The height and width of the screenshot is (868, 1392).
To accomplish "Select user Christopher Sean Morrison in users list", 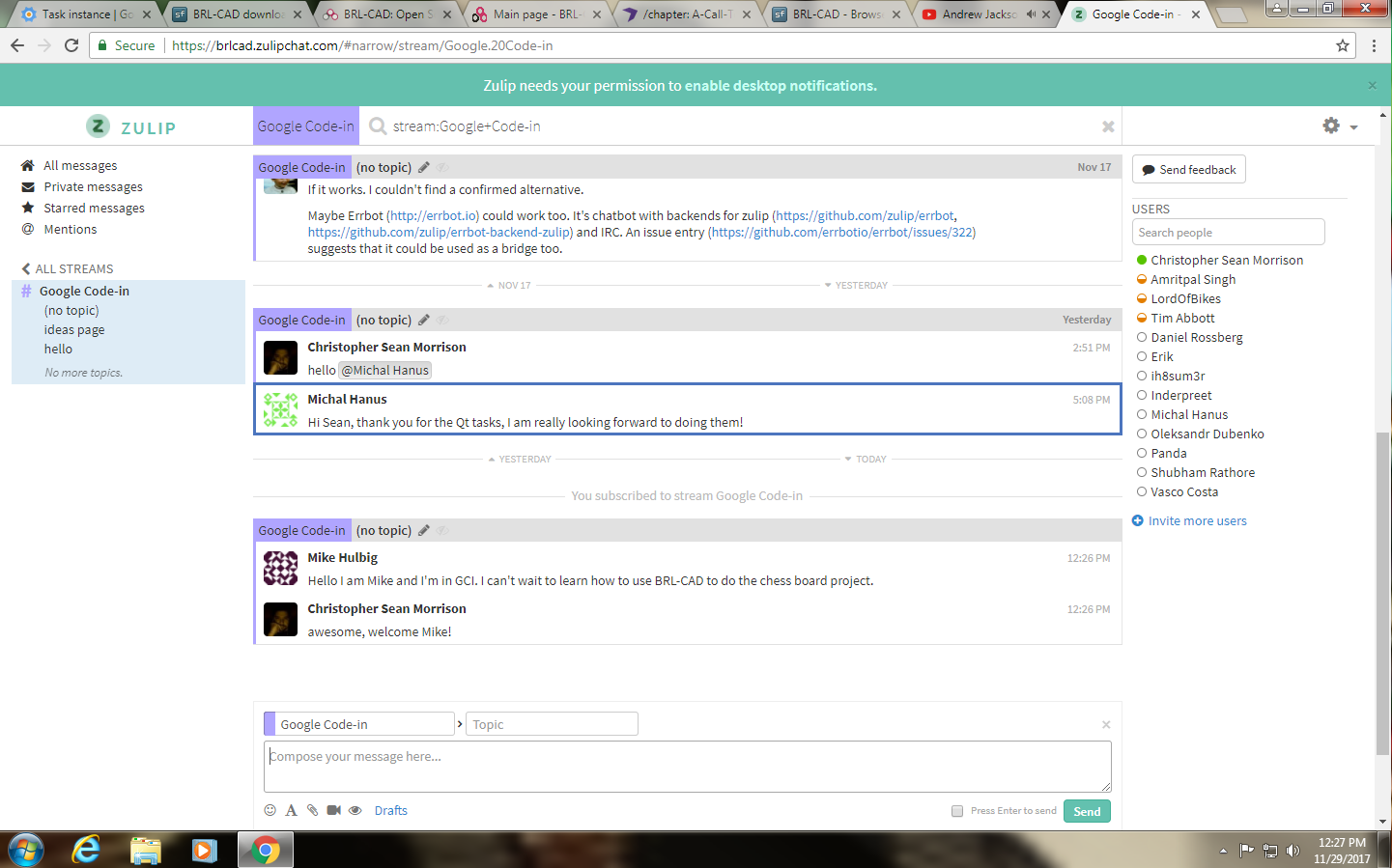I will click(1227, 261).
